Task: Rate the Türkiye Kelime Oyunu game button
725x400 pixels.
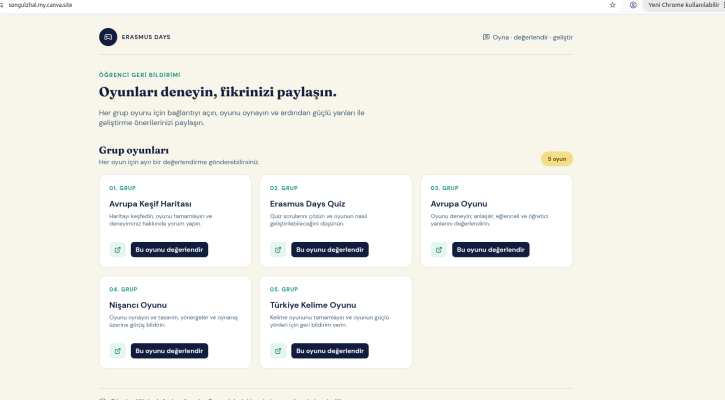Action: point(330,351)
